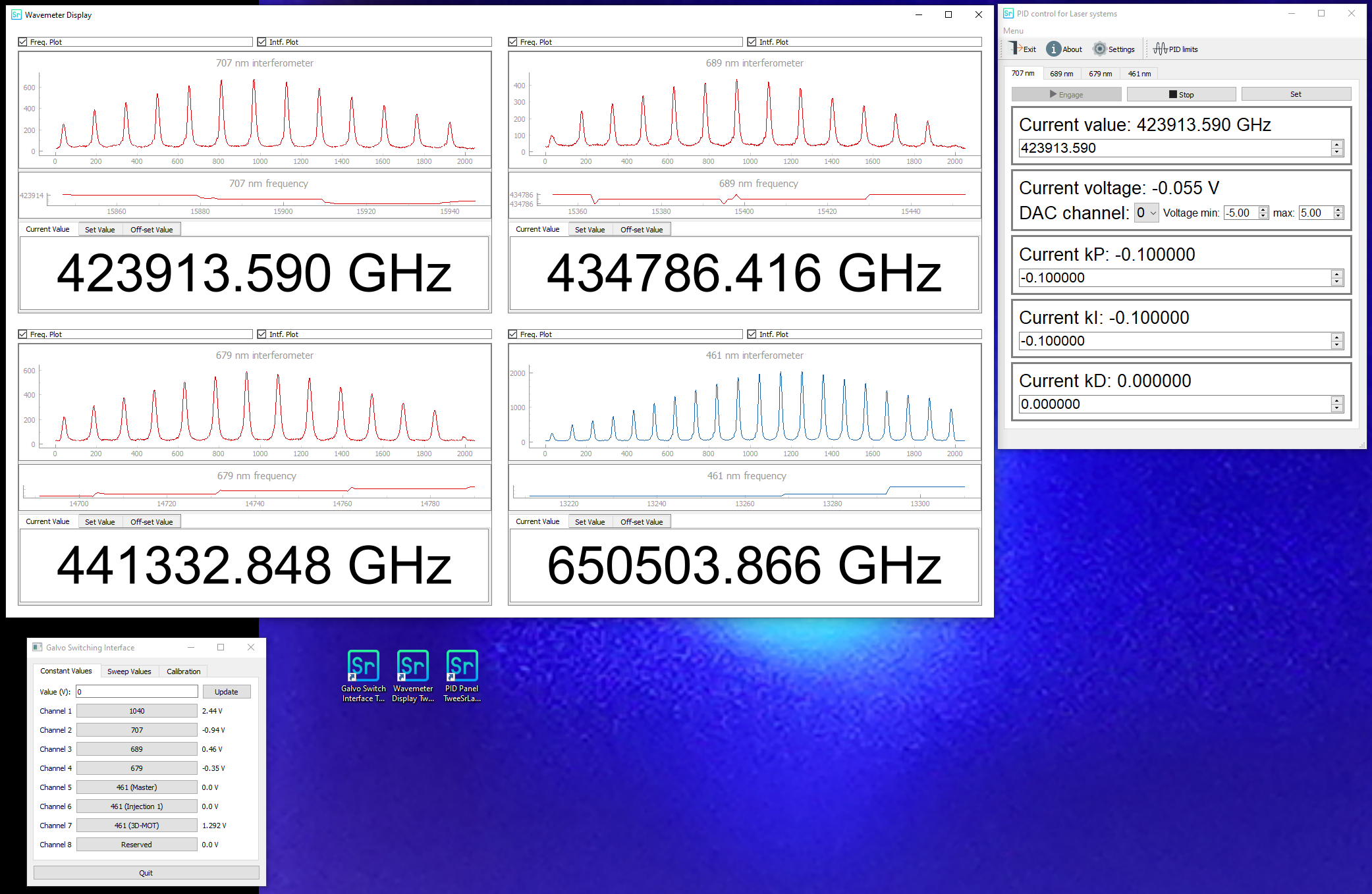Click 434786.416 GHz frequency readout
This screenshot has width=1372, height=894.
pyautogui.click(x=744, y=273)
